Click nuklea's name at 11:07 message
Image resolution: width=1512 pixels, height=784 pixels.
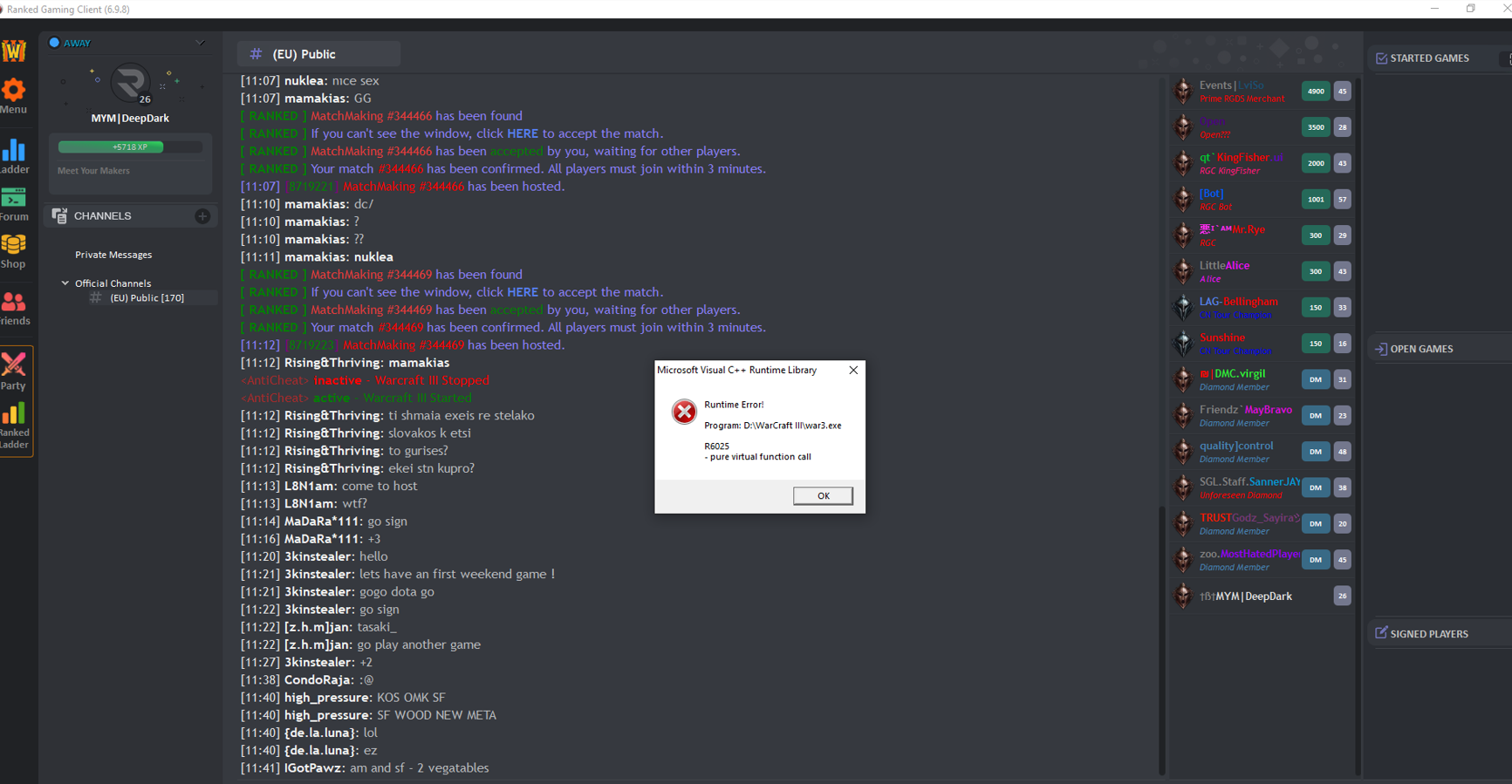pyautogui.click(x=304, y=80)
